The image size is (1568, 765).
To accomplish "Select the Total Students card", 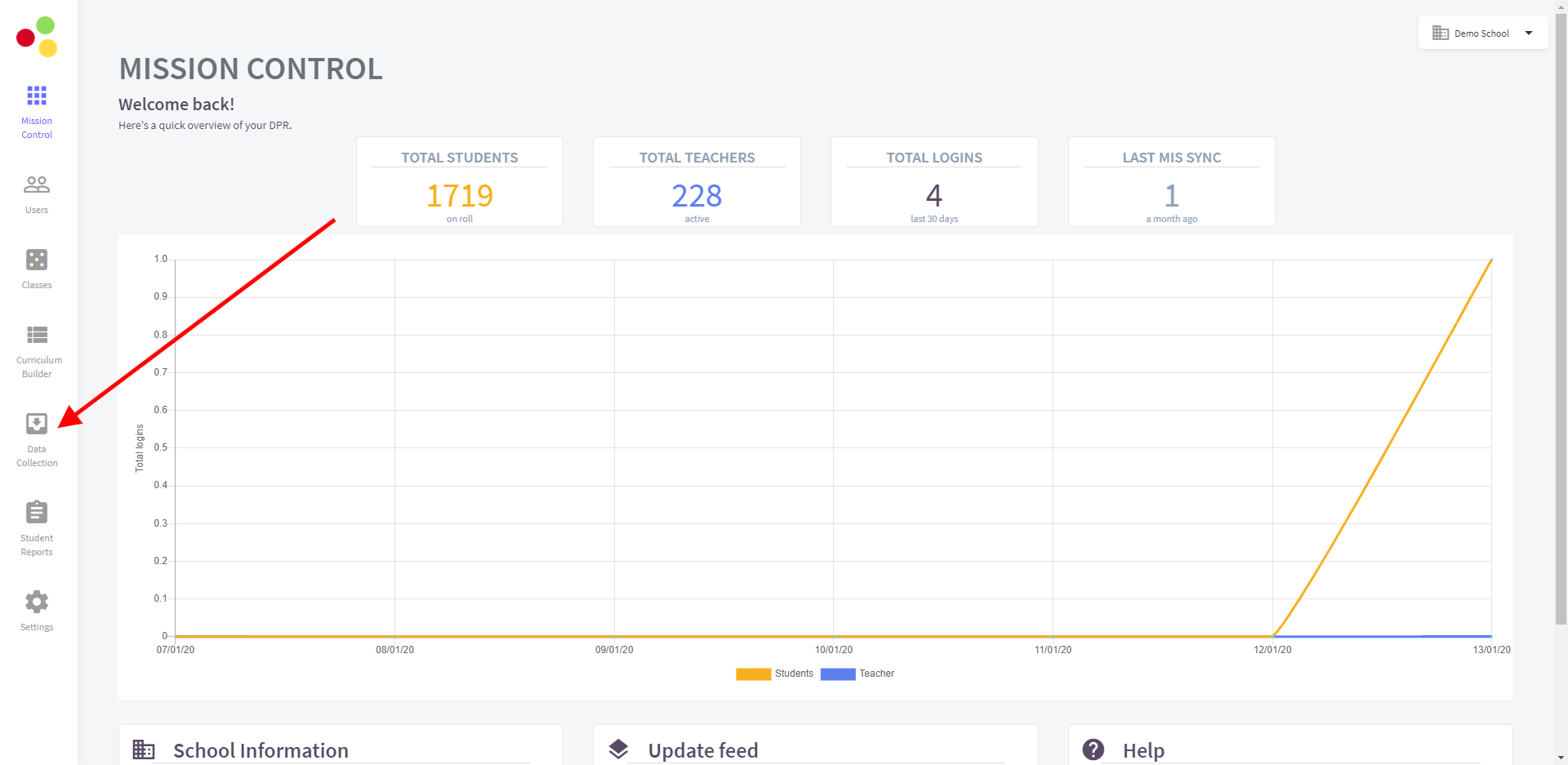I will (460, 182).
